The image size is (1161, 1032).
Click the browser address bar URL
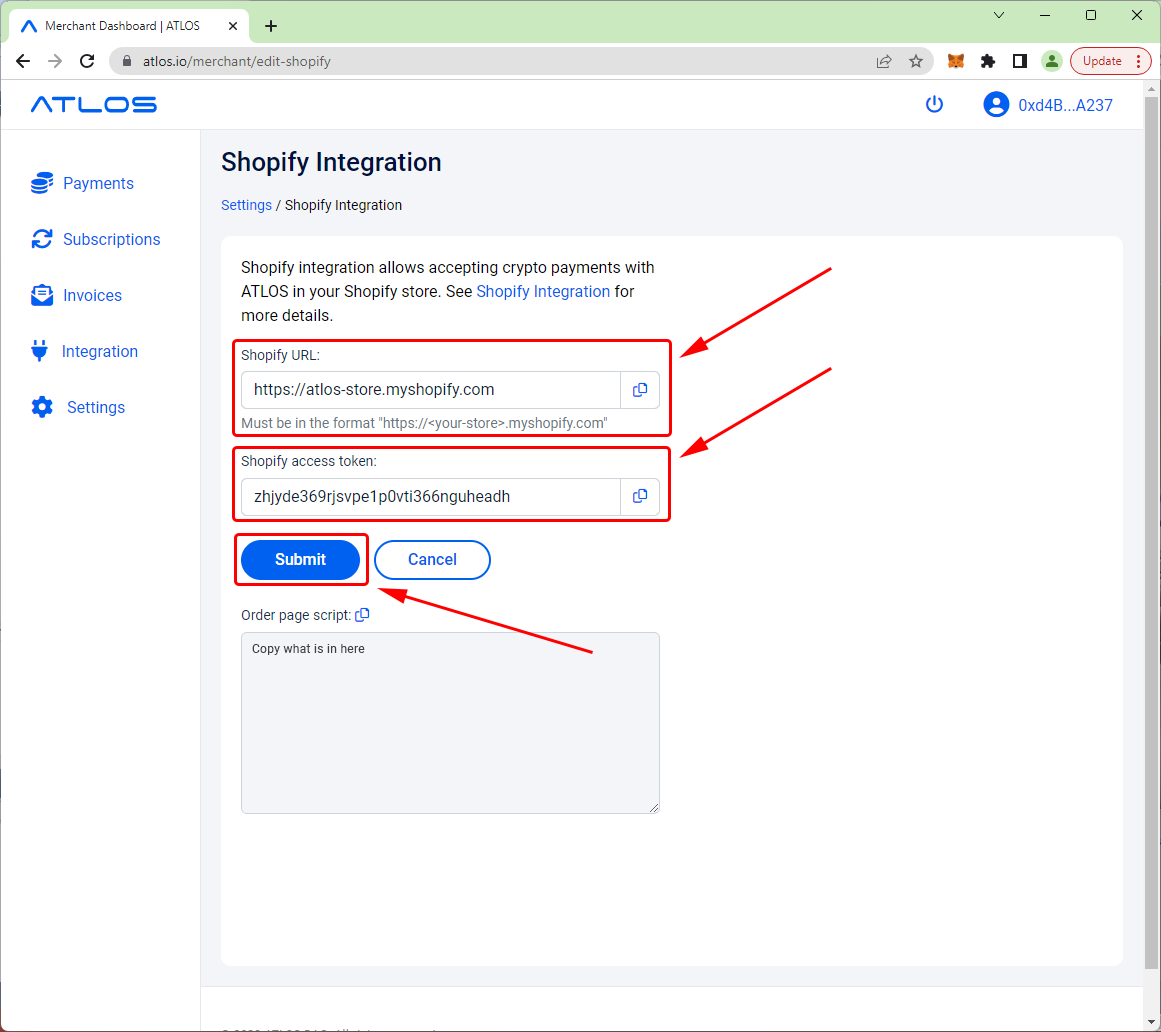[237, 61]
